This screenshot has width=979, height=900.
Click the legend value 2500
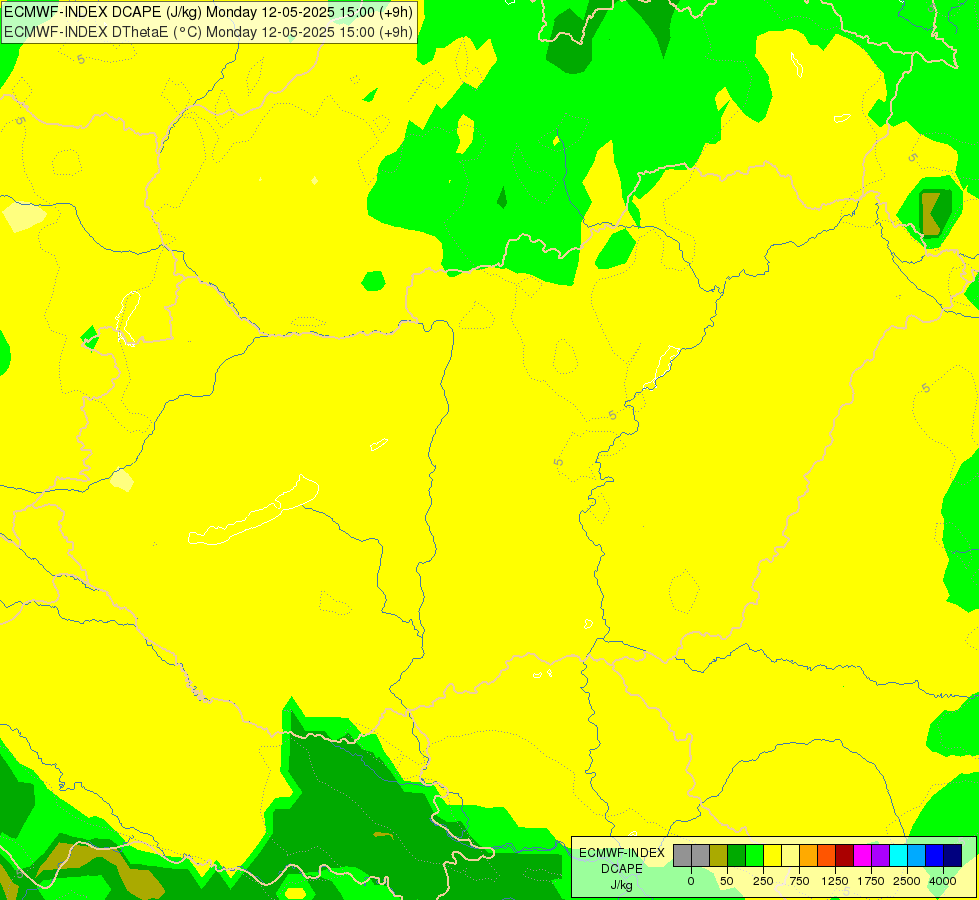click(x=907, y=881)
